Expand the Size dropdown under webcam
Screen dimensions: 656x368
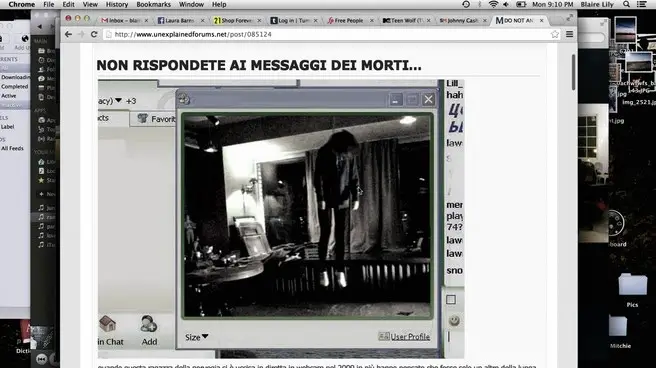[197, 337]
